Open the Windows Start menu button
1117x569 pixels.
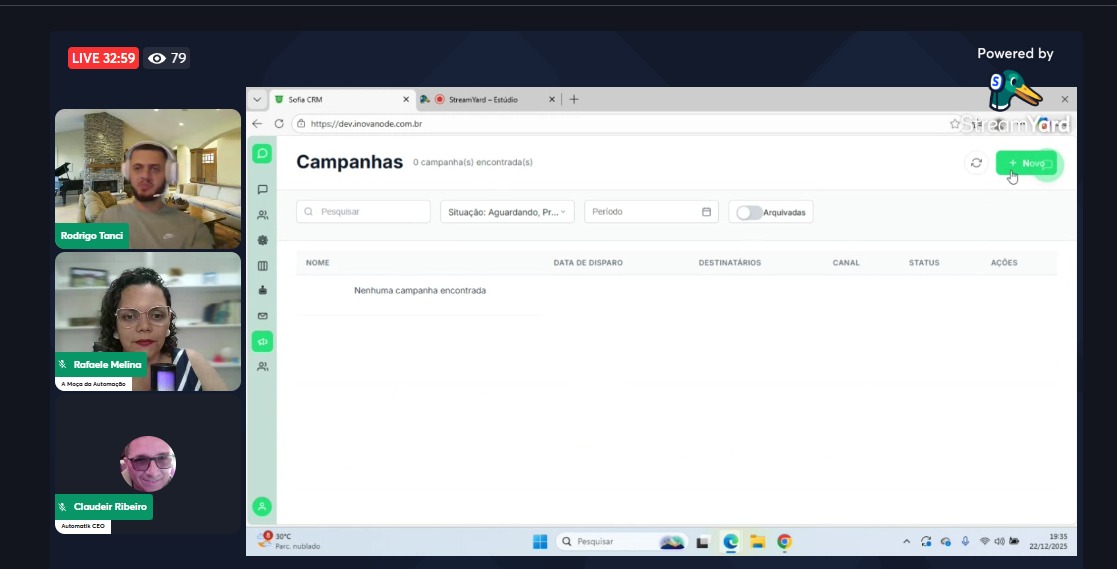[x=540, y=542]
